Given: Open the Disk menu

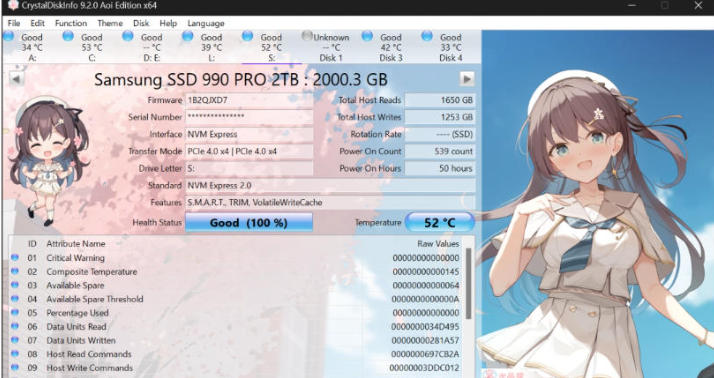Looking at the screenshot, I should (x=141, y=23).
